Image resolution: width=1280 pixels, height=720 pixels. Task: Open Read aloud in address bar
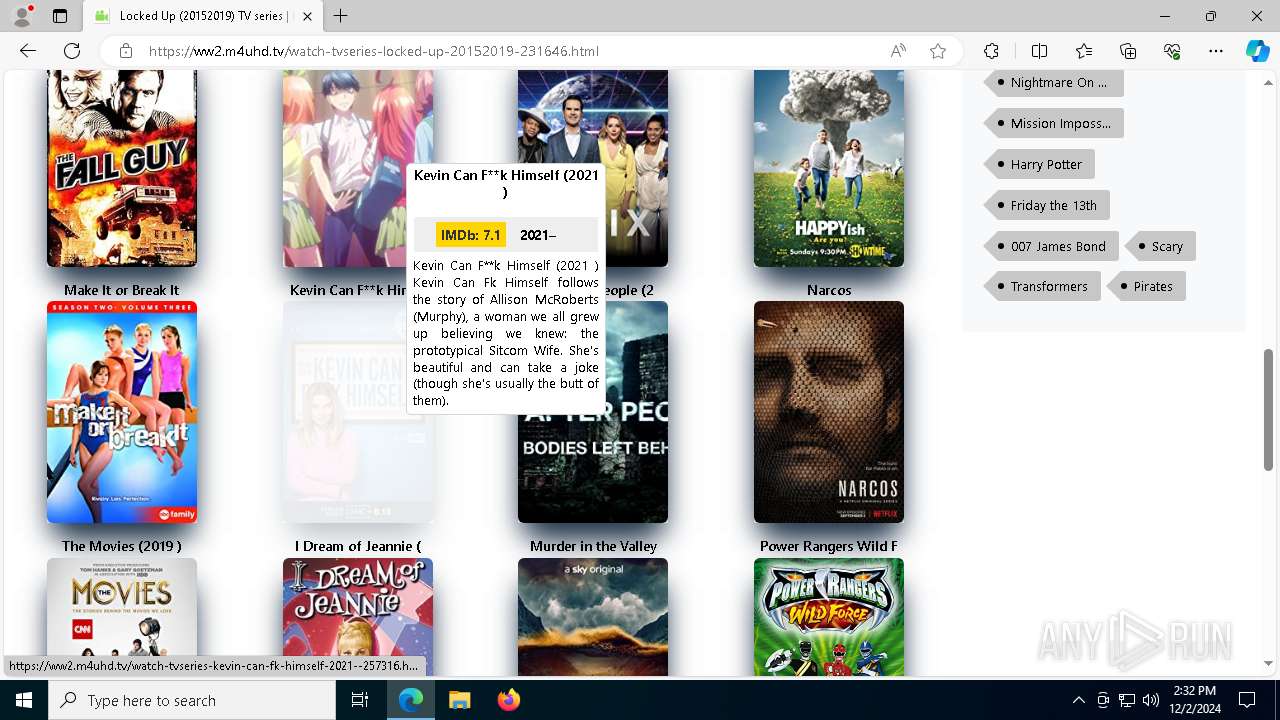(x=898, y=51)
